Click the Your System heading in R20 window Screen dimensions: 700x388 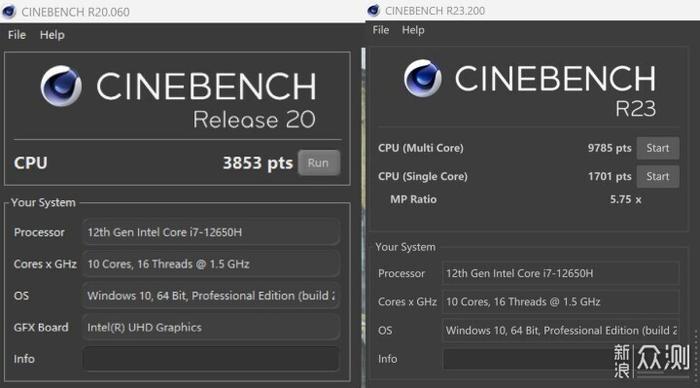(43, 203)
